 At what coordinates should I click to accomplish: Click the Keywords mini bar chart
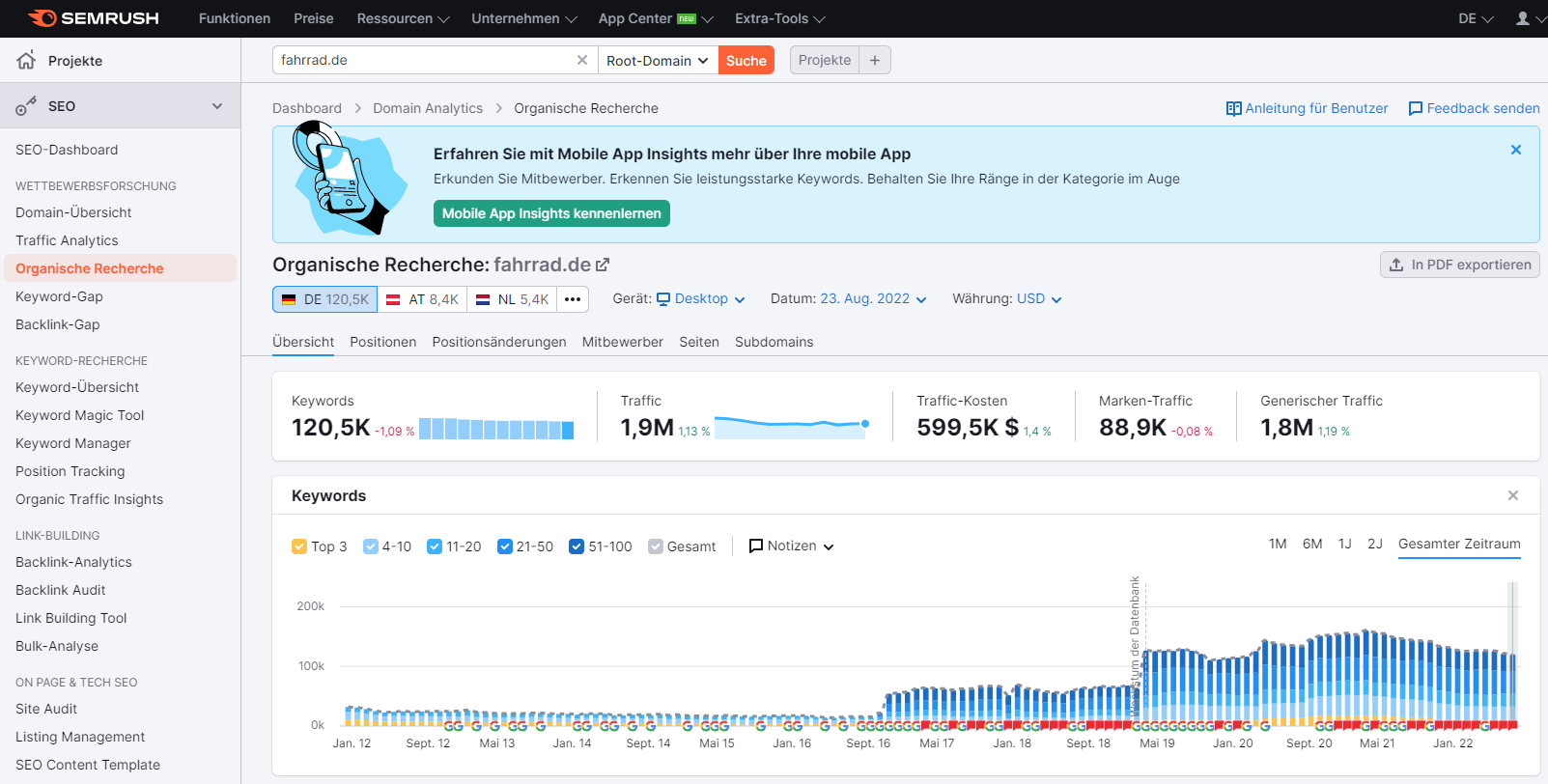tap(496, 429)
